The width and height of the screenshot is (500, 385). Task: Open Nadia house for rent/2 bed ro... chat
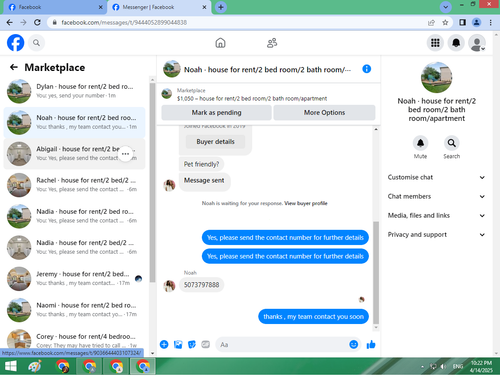[x=74, y=216]
